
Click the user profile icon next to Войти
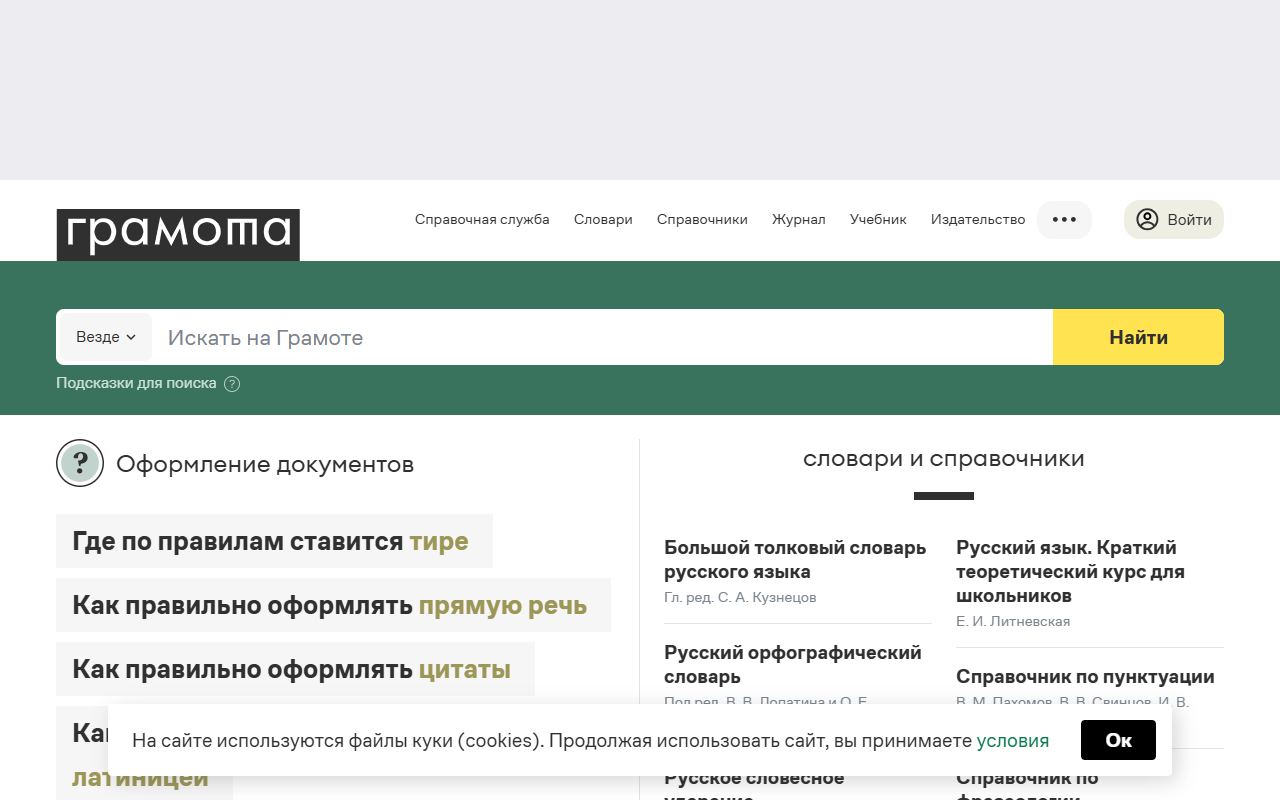(1147, 220)
